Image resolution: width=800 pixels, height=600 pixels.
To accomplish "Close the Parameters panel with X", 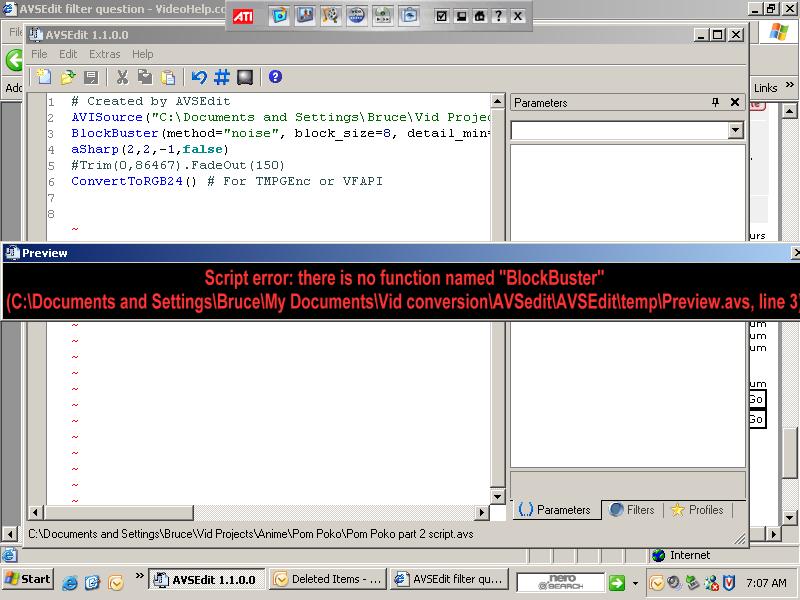I will [x=735, y=103].
